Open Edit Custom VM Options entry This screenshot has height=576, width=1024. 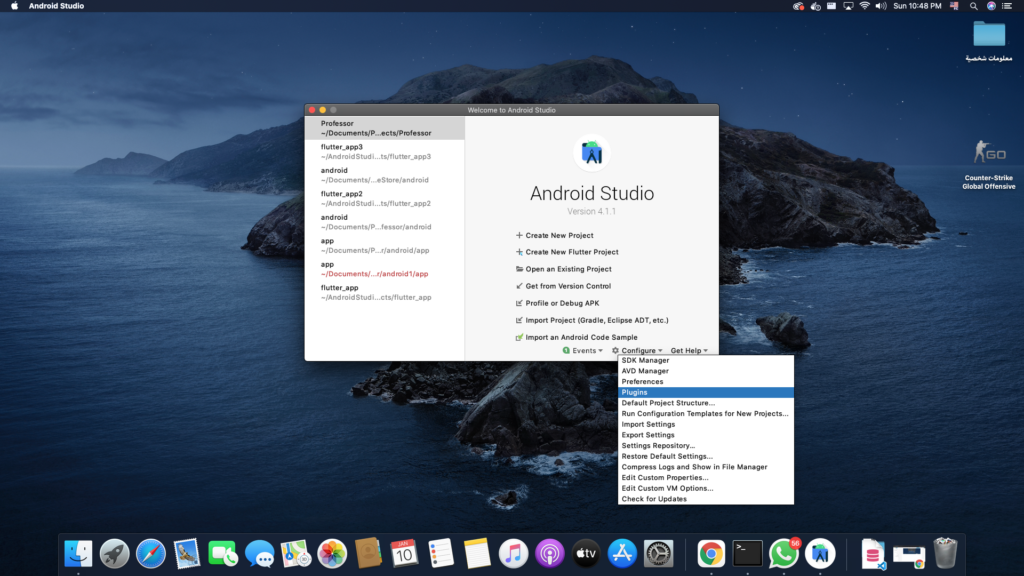click(705, 488)
